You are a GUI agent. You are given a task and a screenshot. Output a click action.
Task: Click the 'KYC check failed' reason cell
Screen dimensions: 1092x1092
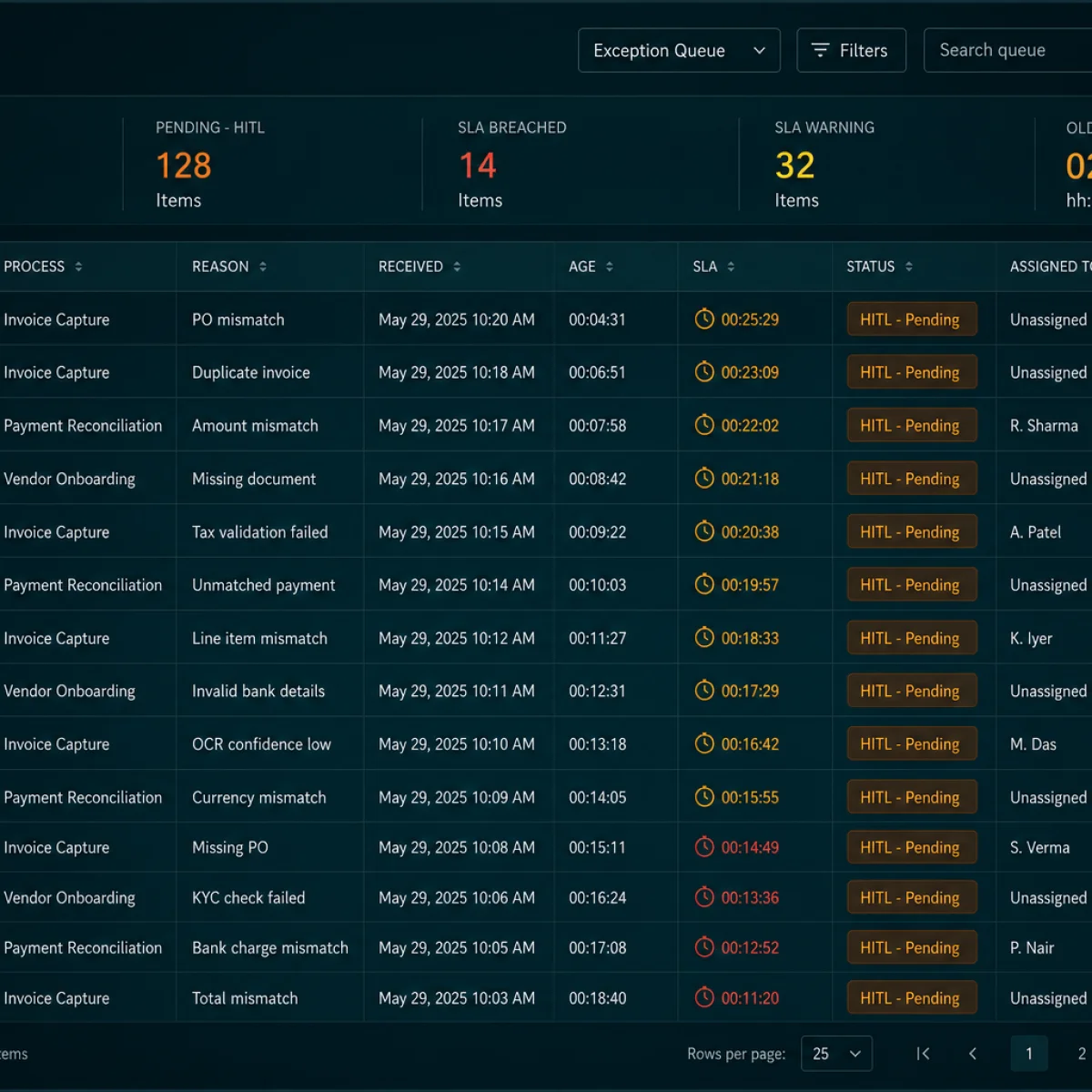point(248,897)
